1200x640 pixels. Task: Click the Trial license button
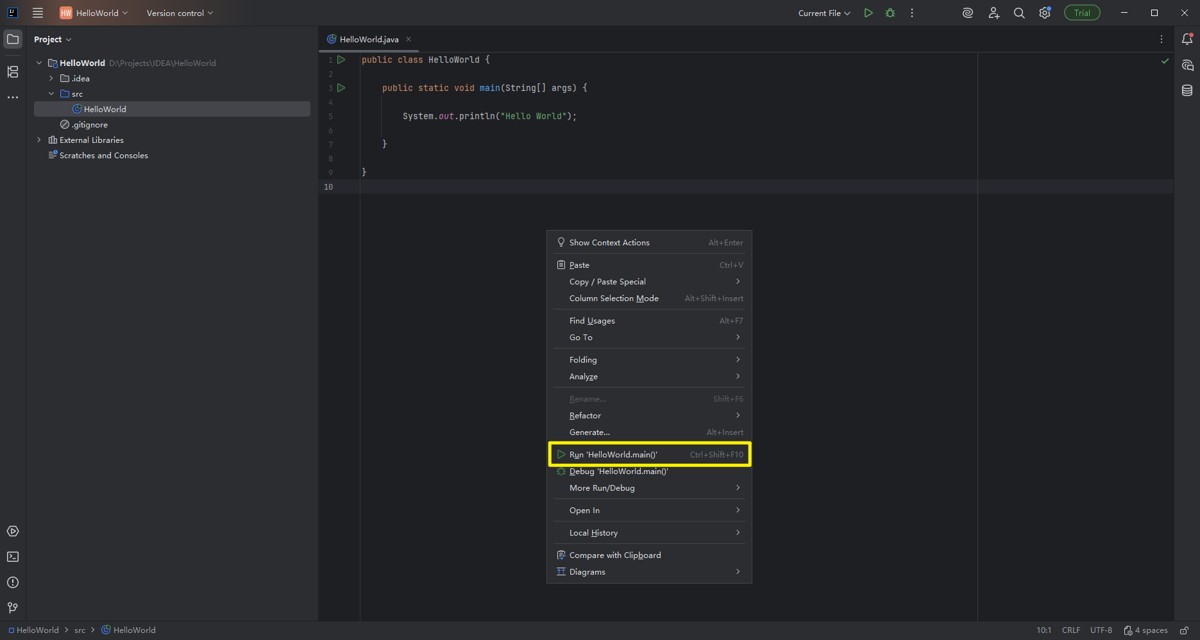(1082, 13)
